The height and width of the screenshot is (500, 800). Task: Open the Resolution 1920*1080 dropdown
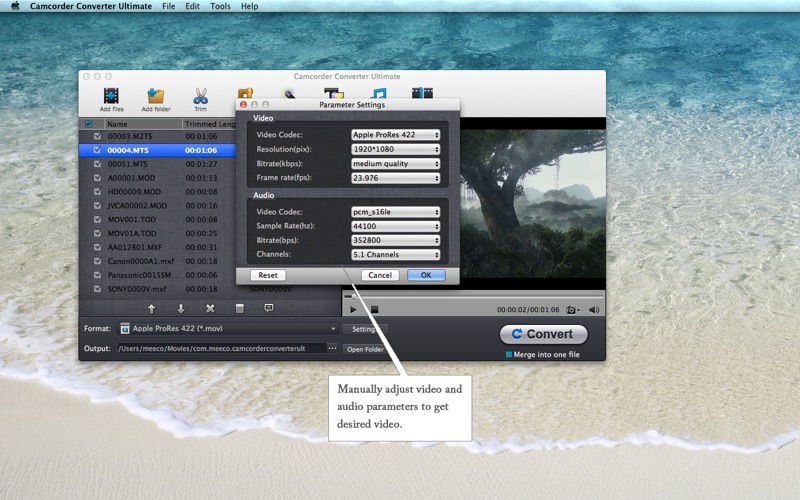395,149
